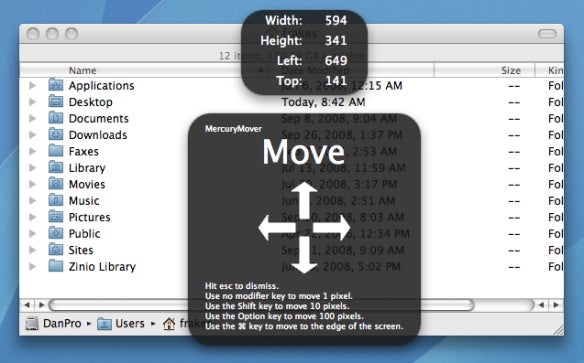Click the 'Hit esc to dismiss.' hint
Screen dimensions: 584x363
(x=242, y=286)
